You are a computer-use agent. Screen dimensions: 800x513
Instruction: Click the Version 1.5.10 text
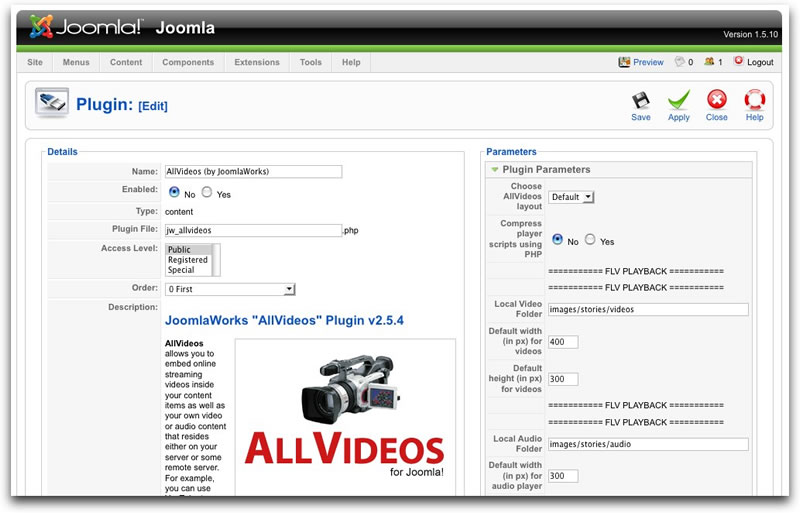(x=751, y=35)
